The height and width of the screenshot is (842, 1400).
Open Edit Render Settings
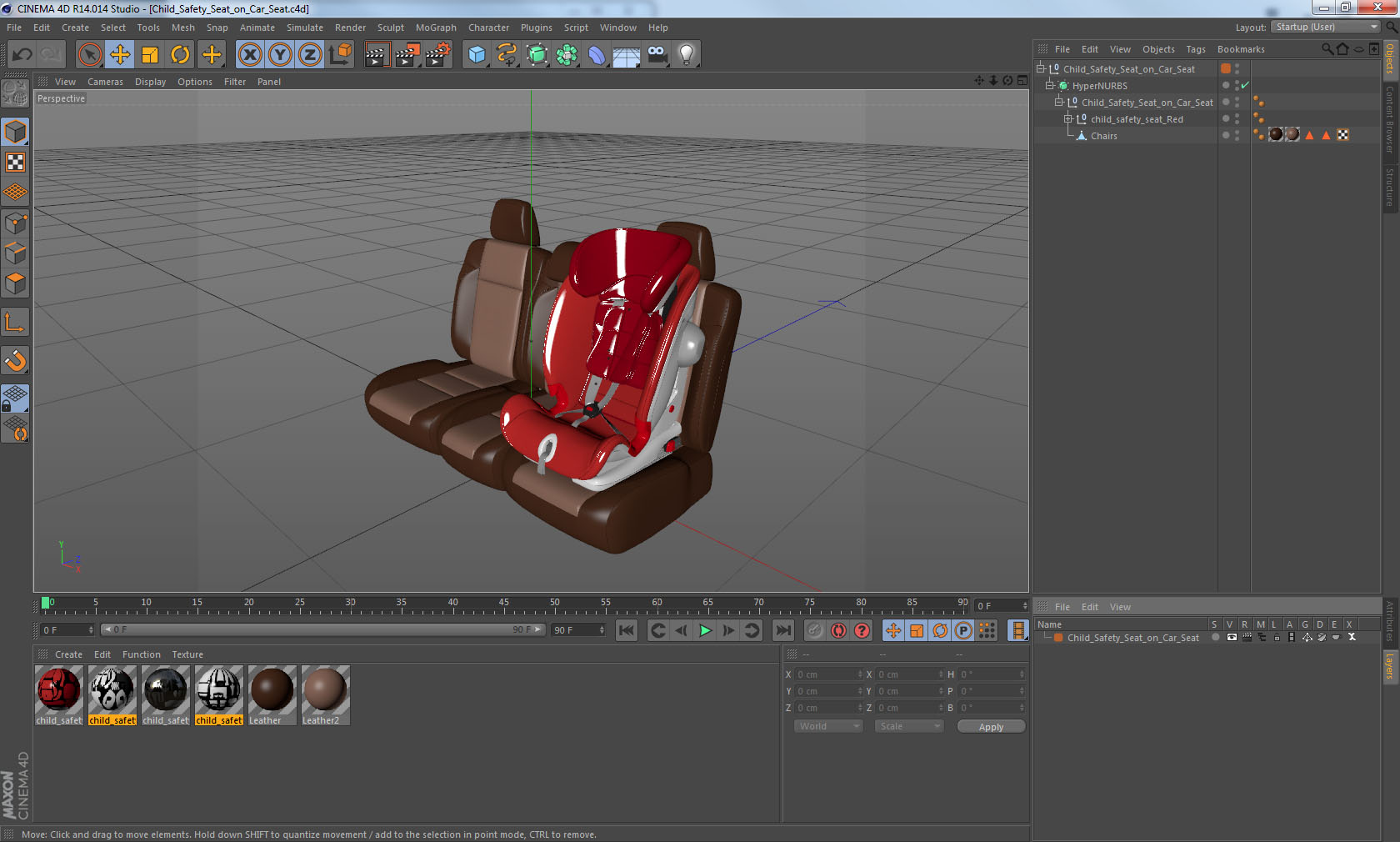pos(438,55)
